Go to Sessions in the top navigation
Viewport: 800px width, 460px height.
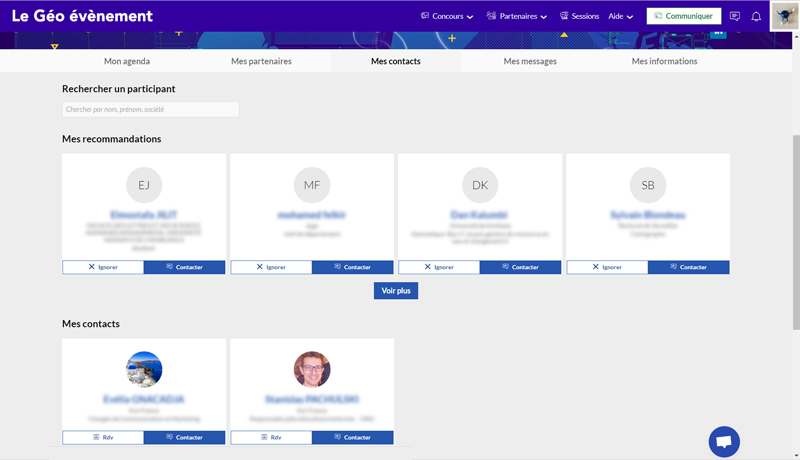(x=579, y=16)
